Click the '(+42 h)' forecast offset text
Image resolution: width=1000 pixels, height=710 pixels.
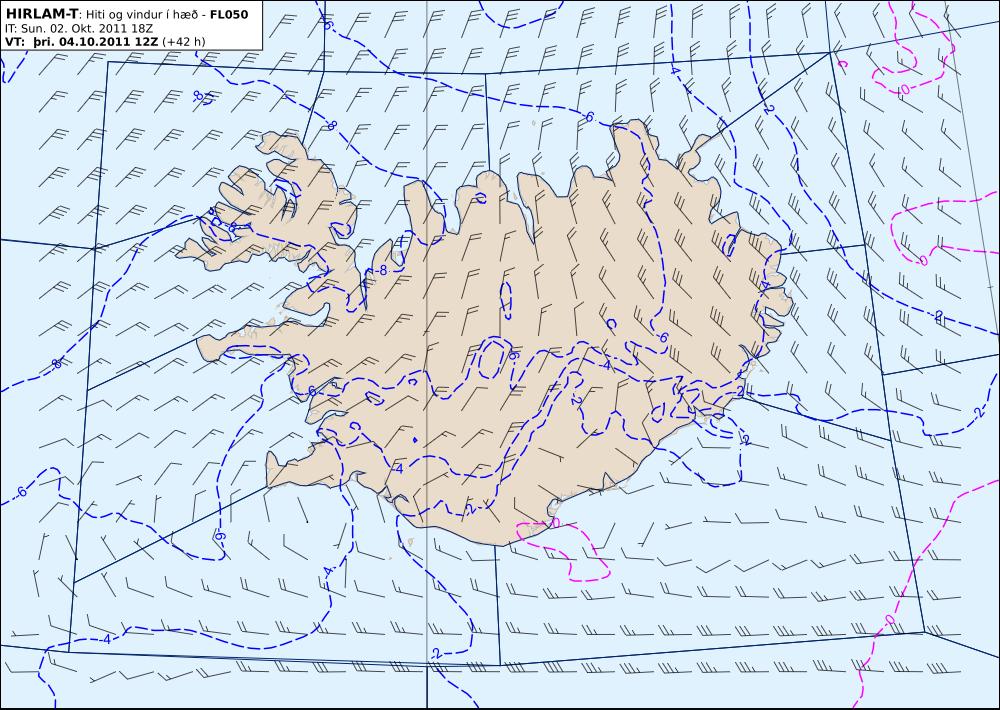(184, 42)
